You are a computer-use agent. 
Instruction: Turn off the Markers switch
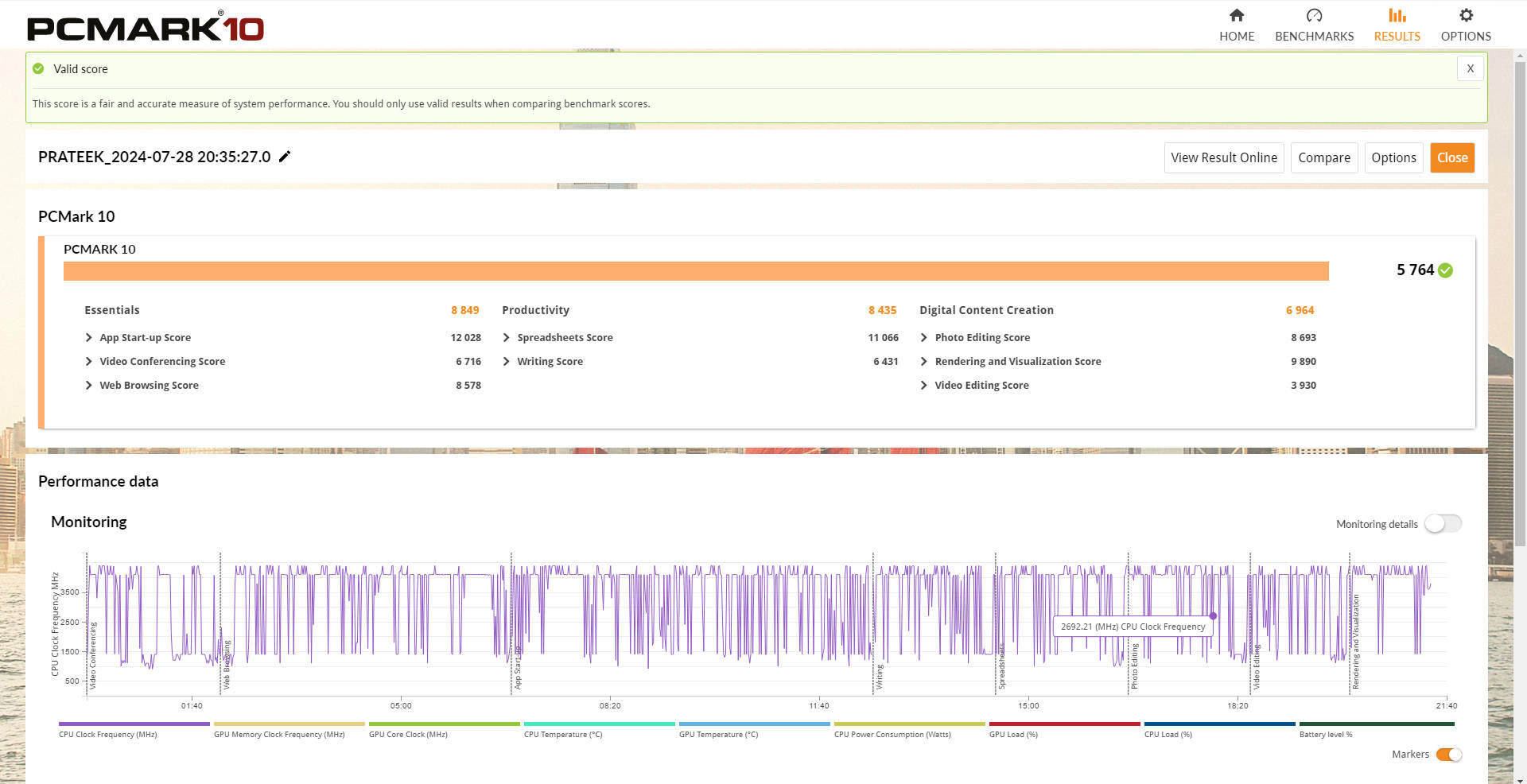coord(1449,755)
